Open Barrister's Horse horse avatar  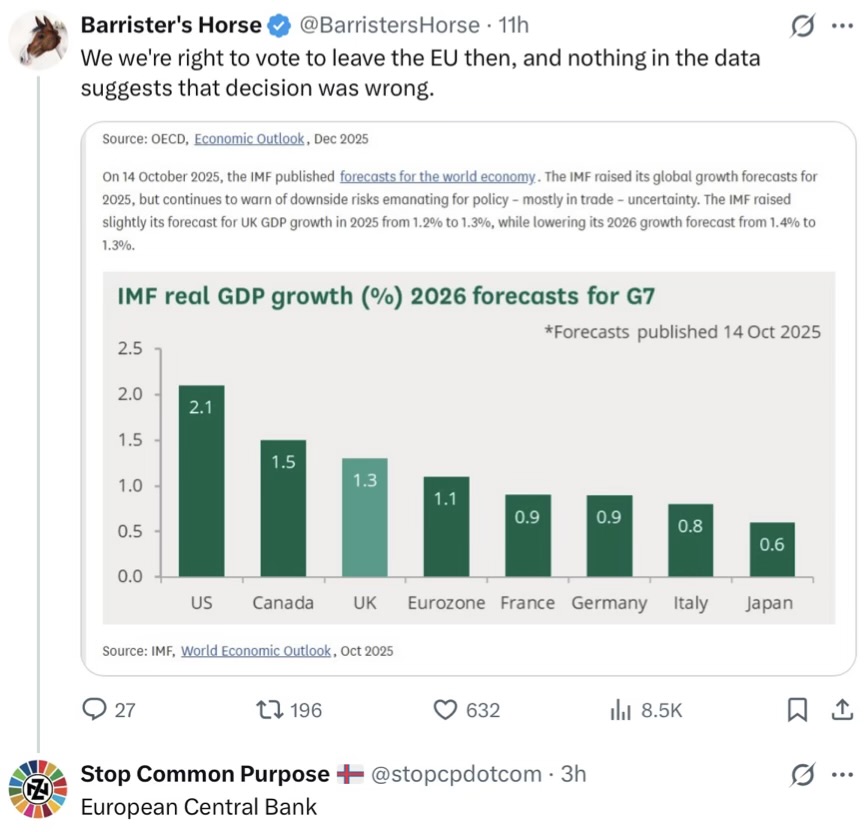coord(38,40)
